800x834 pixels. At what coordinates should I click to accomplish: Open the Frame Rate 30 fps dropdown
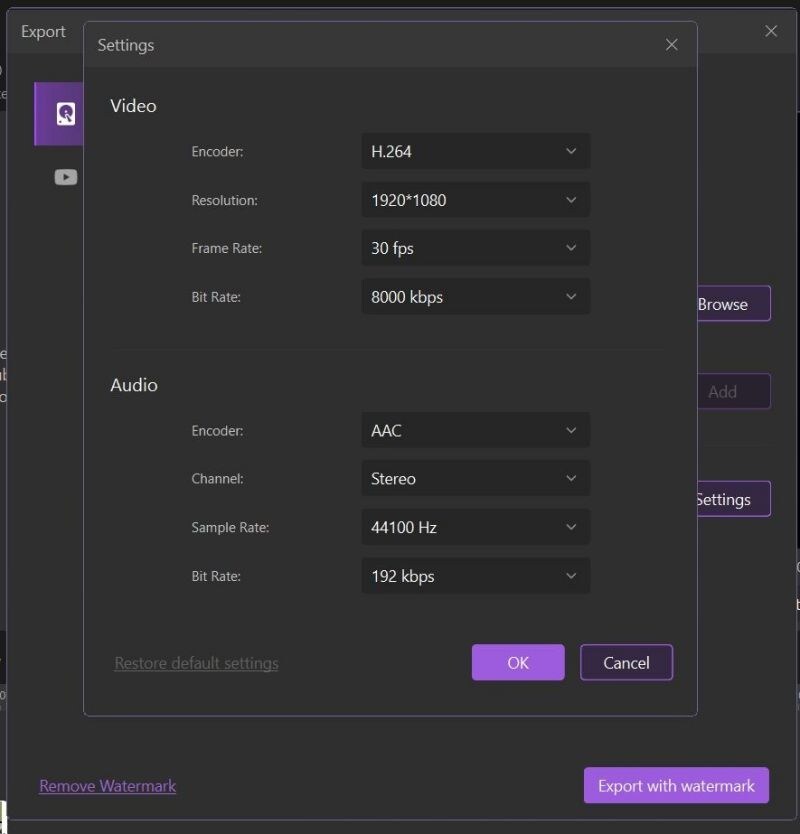(475, 248)
